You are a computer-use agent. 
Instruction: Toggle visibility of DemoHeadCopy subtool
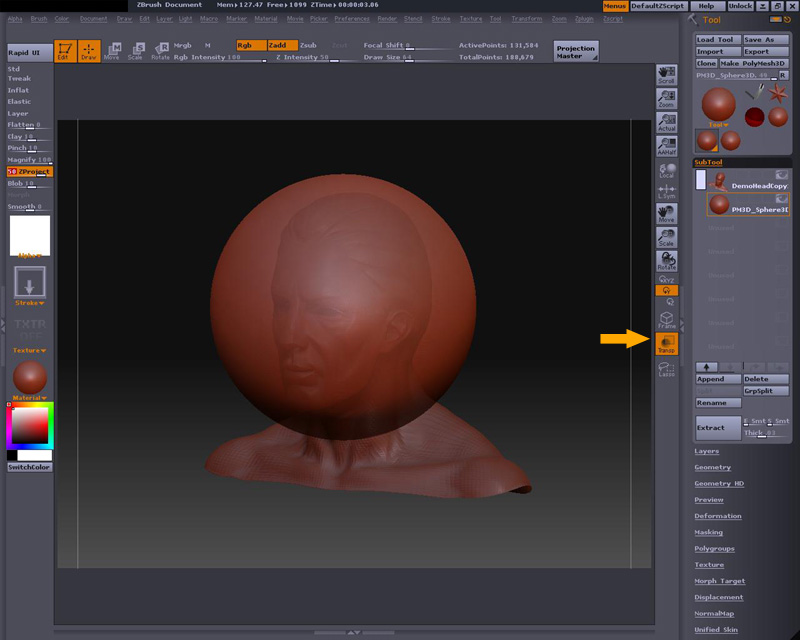(x=781, y=175)
